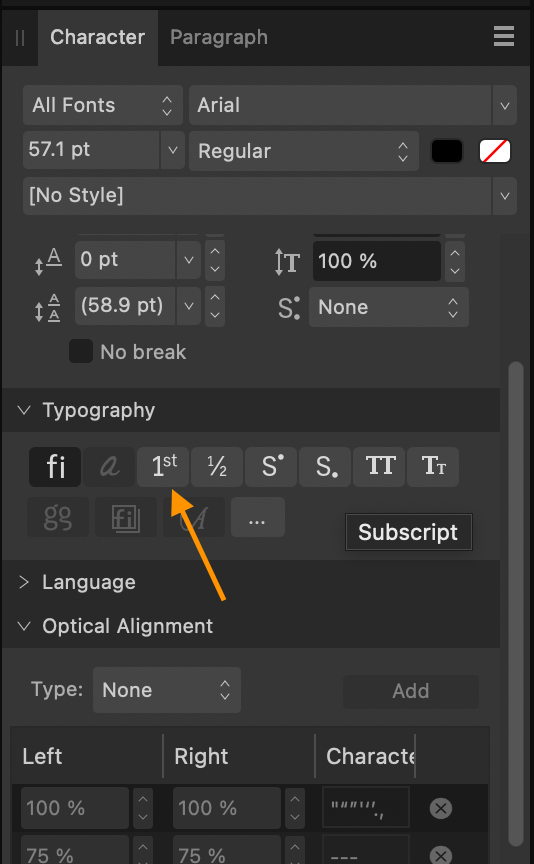Viewport: 534px width, 864px height.
Task: Open the panel preferences hamburger menu
Action: pos(504,37)
